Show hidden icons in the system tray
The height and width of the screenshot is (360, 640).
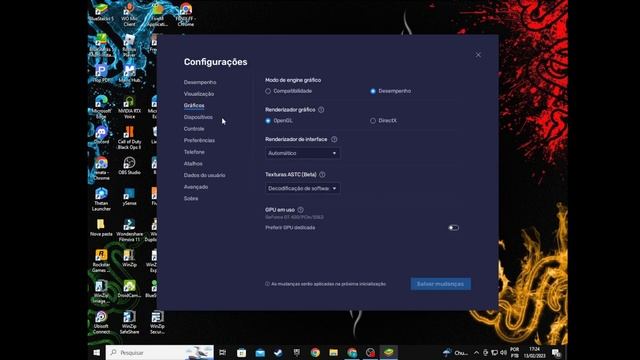pyautogui.click(x=476, y=352)
